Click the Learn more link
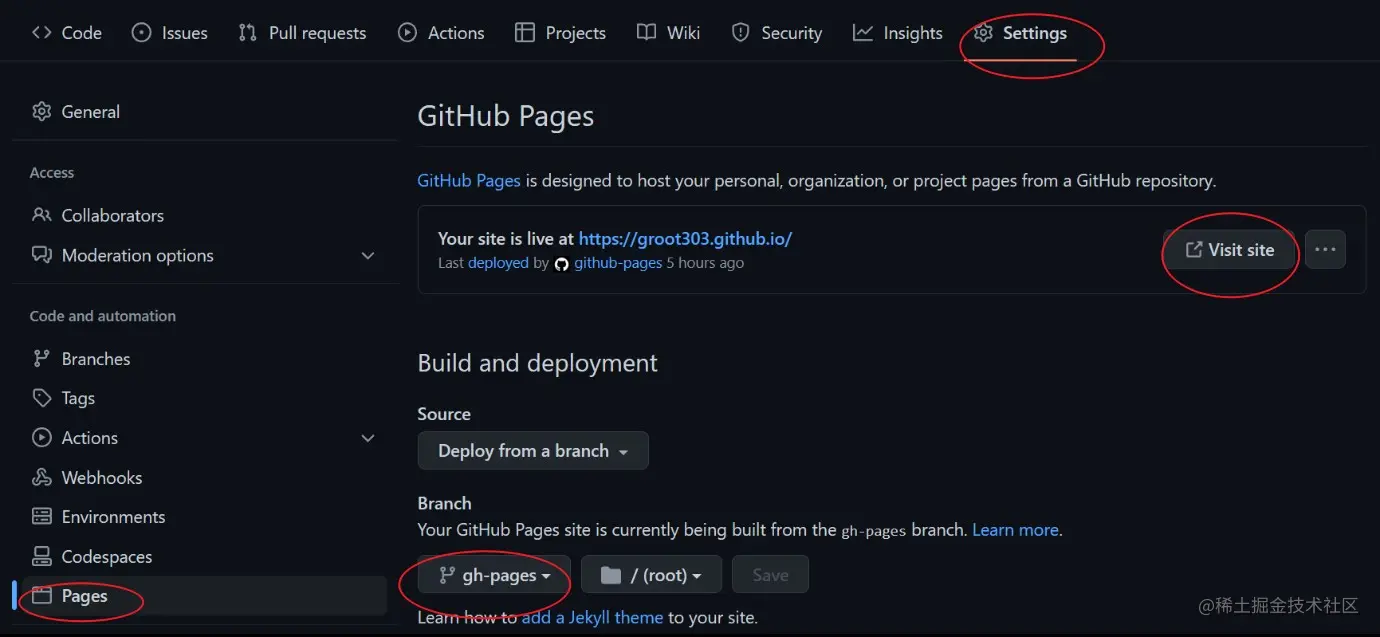This screenshot has height=637, width=1380. coord(1015,530)
